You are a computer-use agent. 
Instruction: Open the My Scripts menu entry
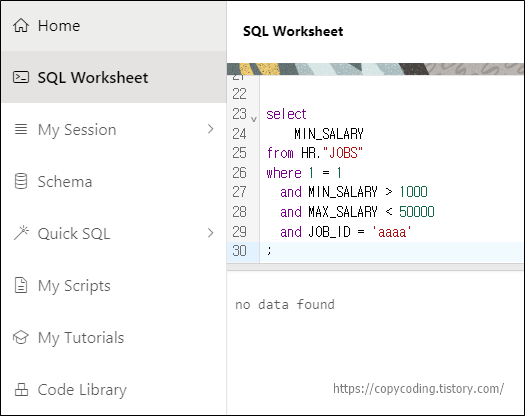(114, 285)
